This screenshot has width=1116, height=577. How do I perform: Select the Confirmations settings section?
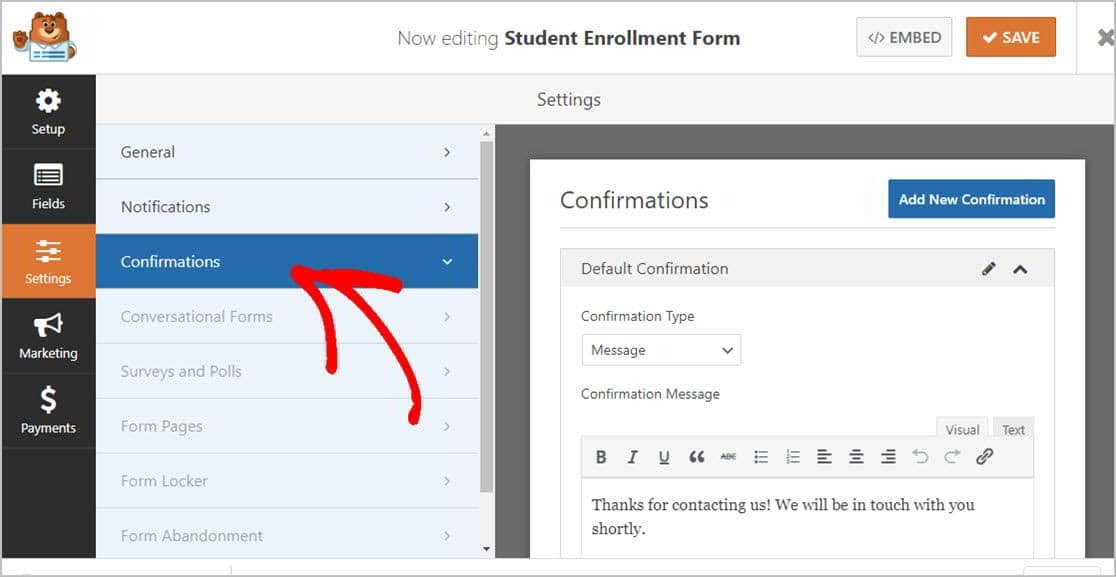coord(287,261)
